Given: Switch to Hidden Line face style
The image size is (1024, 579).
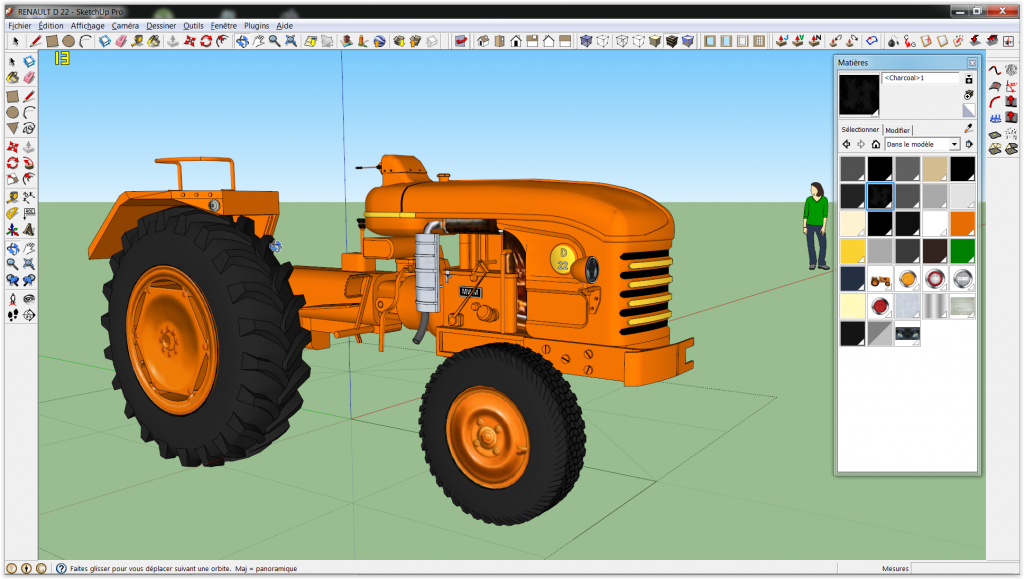Looking at the screenshot, I should (638, 41).
